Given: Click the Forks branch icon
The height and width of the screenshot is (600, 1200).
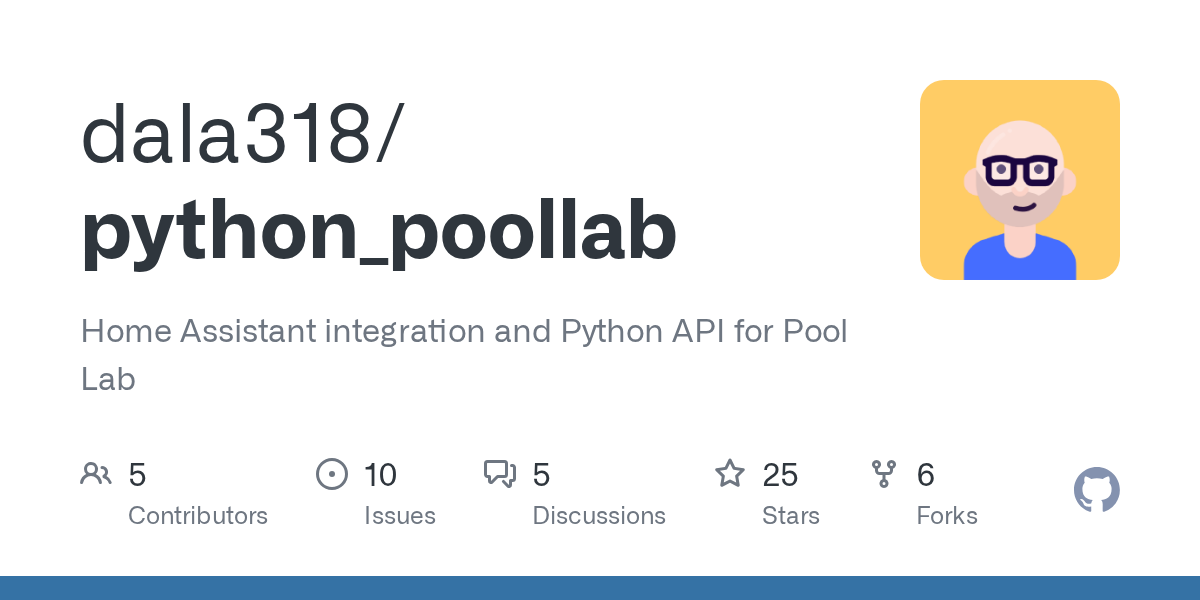Looking at the screenshot, I should pos(884,474).
